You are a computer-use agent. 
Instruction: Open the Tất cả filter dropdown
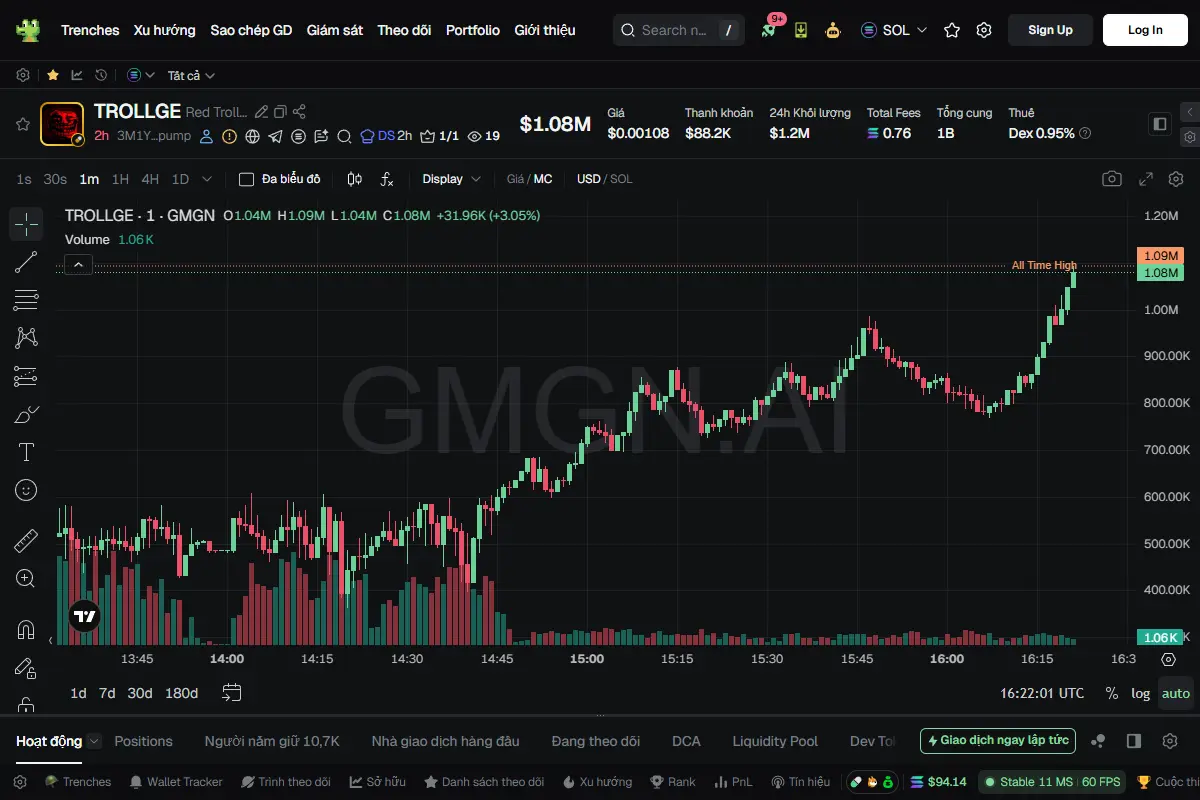191,75
